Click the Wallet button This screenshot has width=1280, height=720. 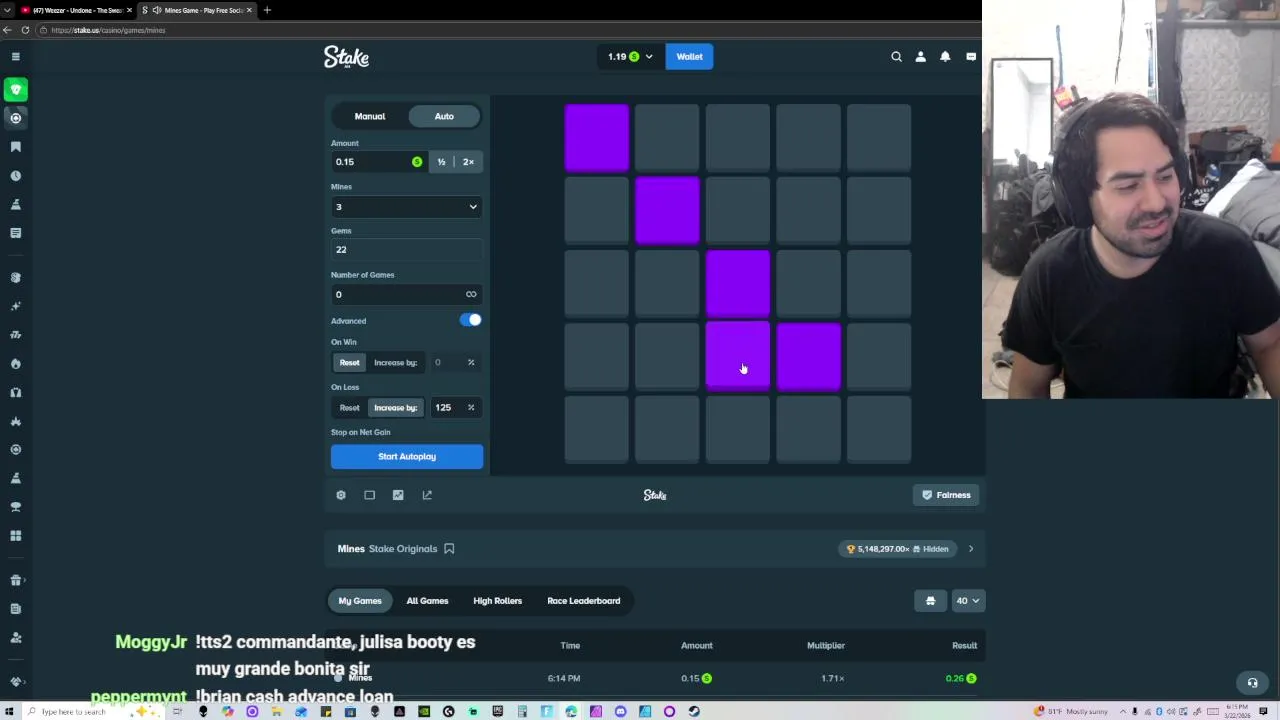[689, 57]
